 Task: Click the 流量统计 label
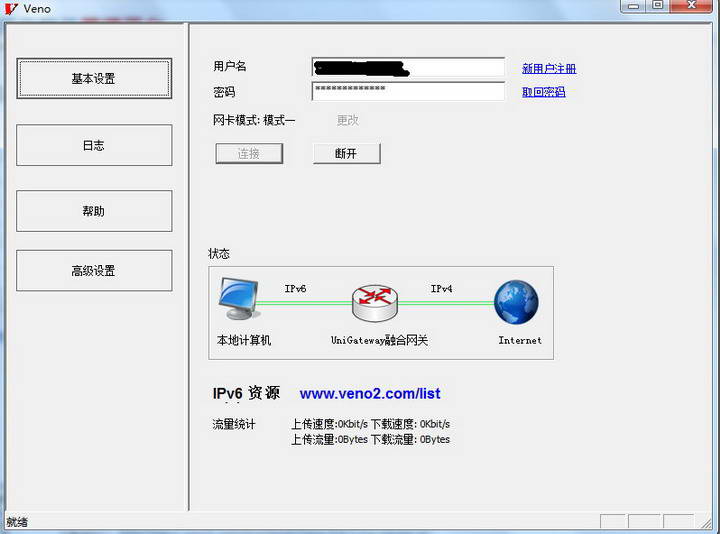[234, 424]
